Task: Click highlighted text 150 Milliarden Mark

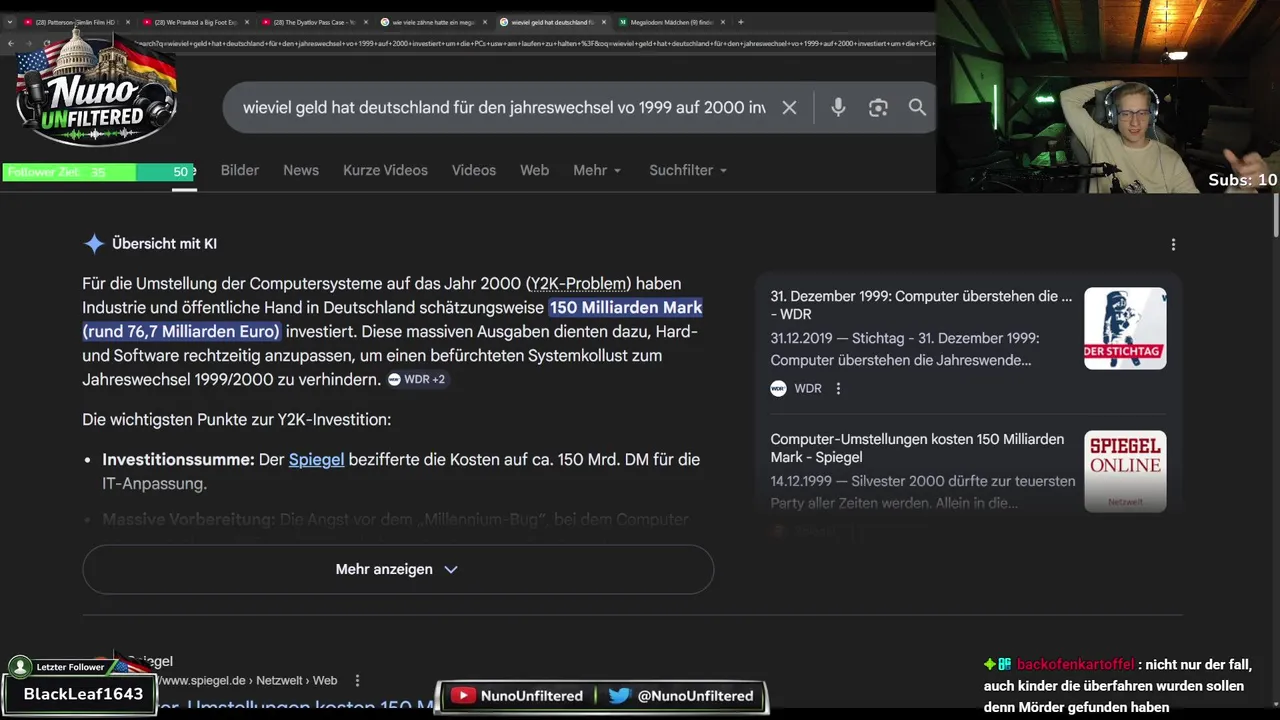Action: [x=626, y=307]
